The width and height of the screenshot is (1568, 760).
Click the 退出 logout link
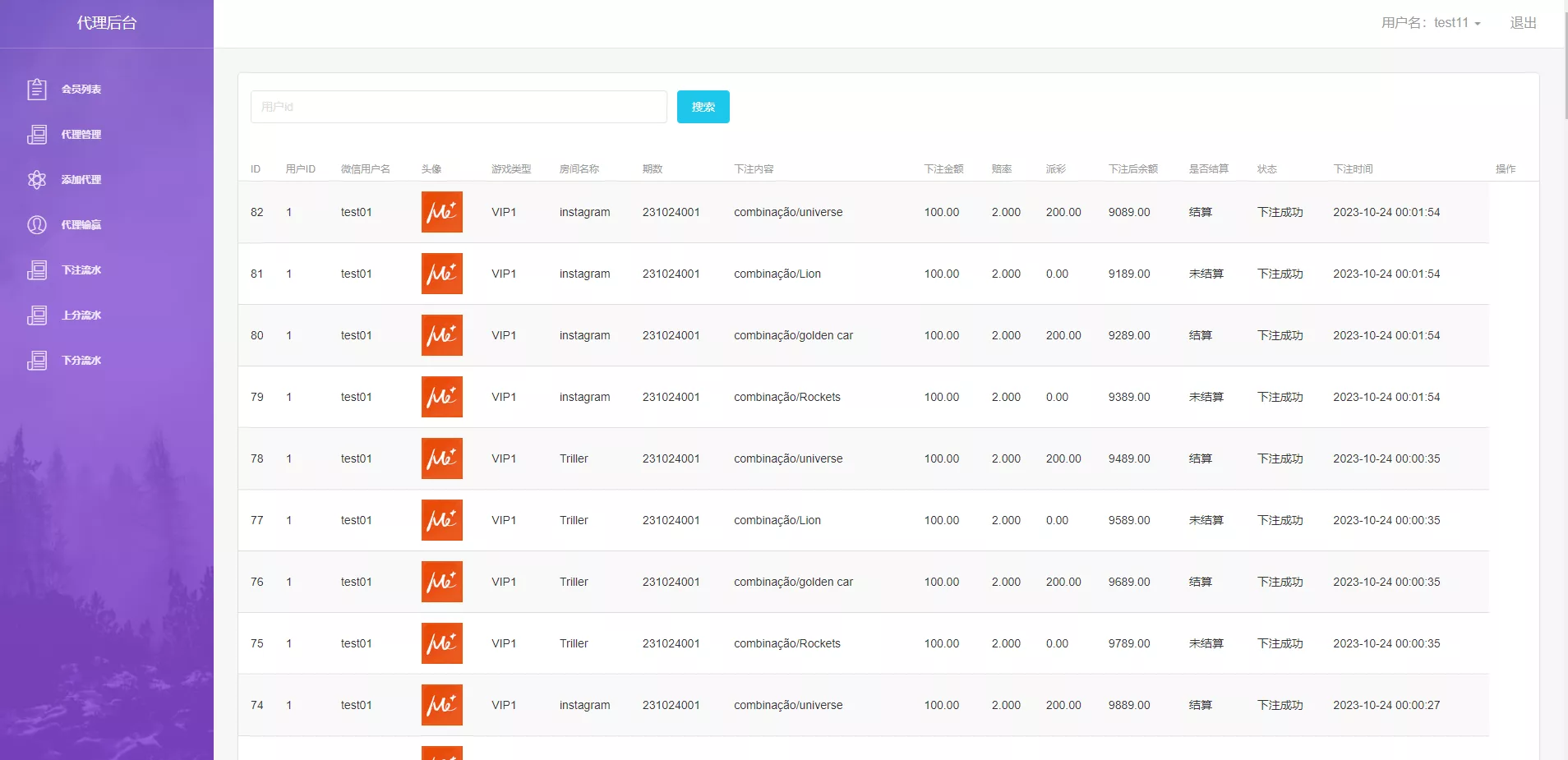pyautogui.click(x=1523, y=23)
